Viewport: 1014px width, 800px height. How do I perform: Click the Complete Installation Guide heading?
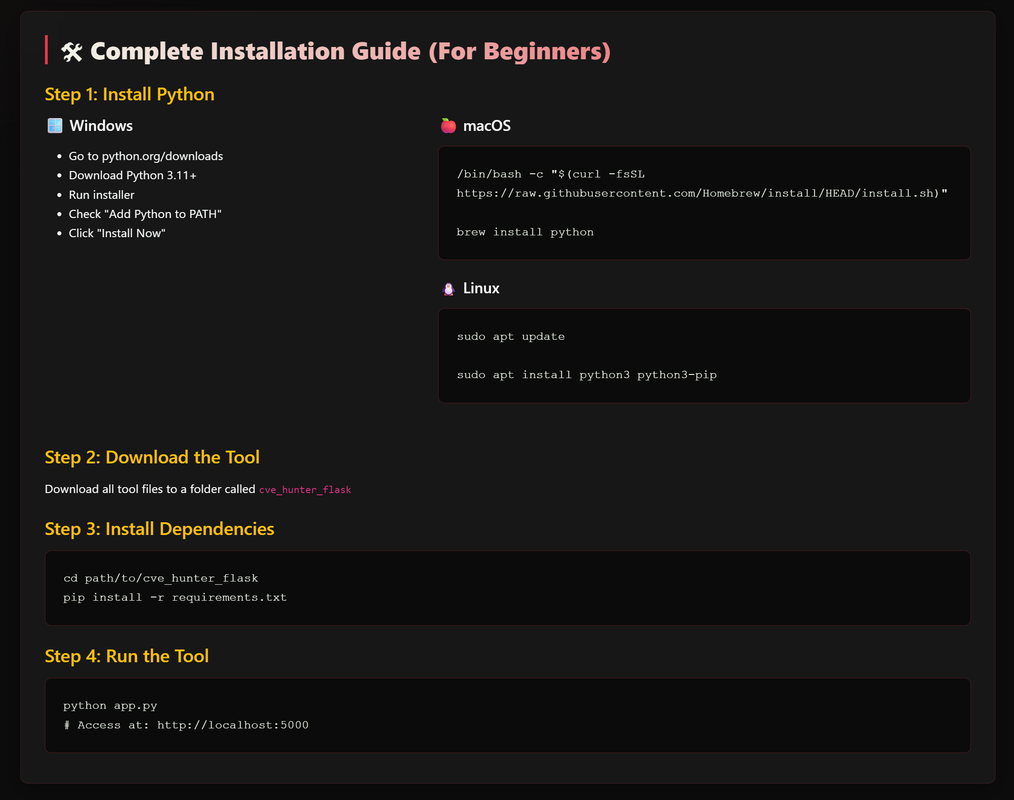tap(350, 51)
